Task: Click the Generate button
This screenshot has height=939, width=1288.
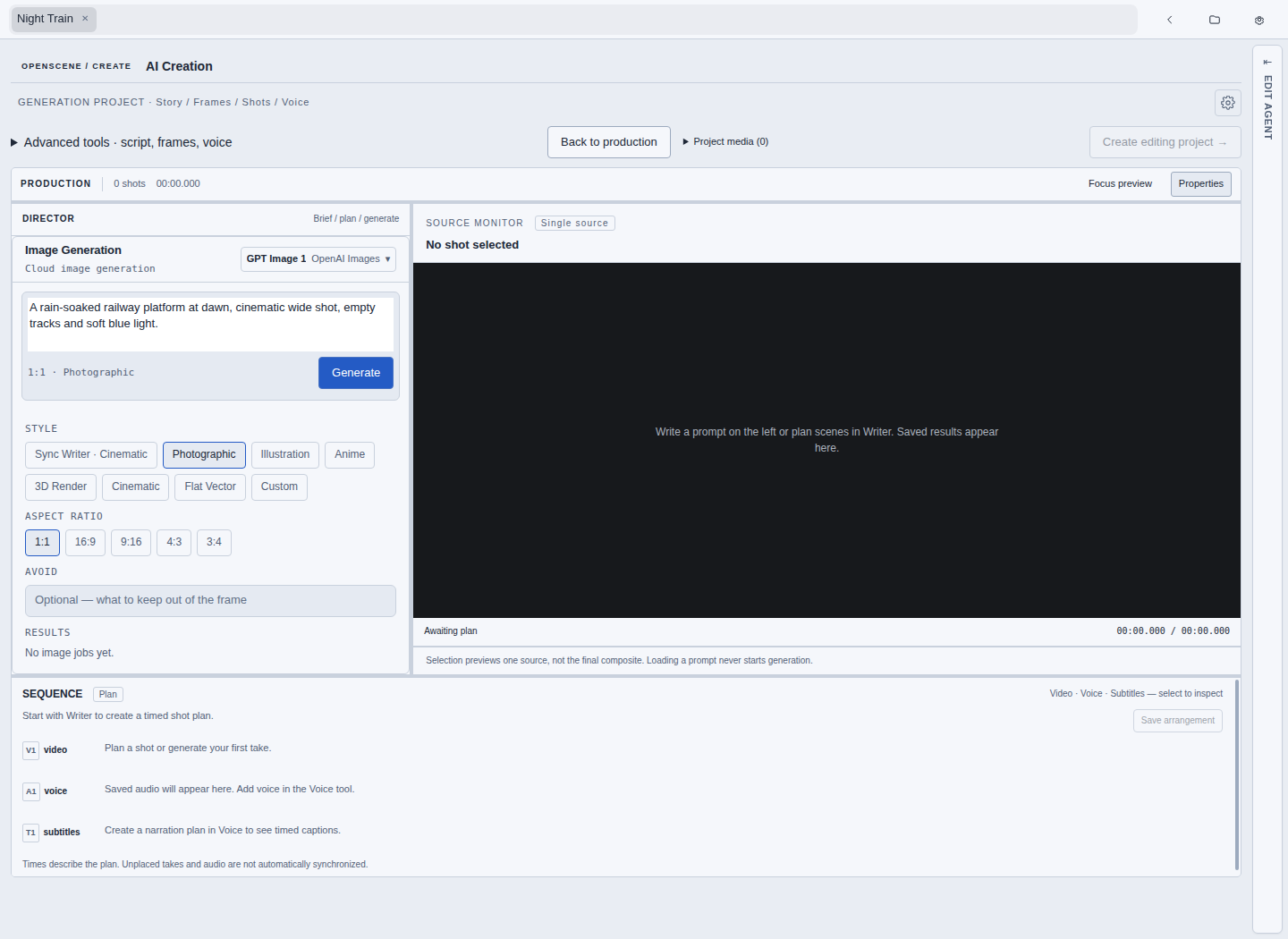Action: [356, 373]
